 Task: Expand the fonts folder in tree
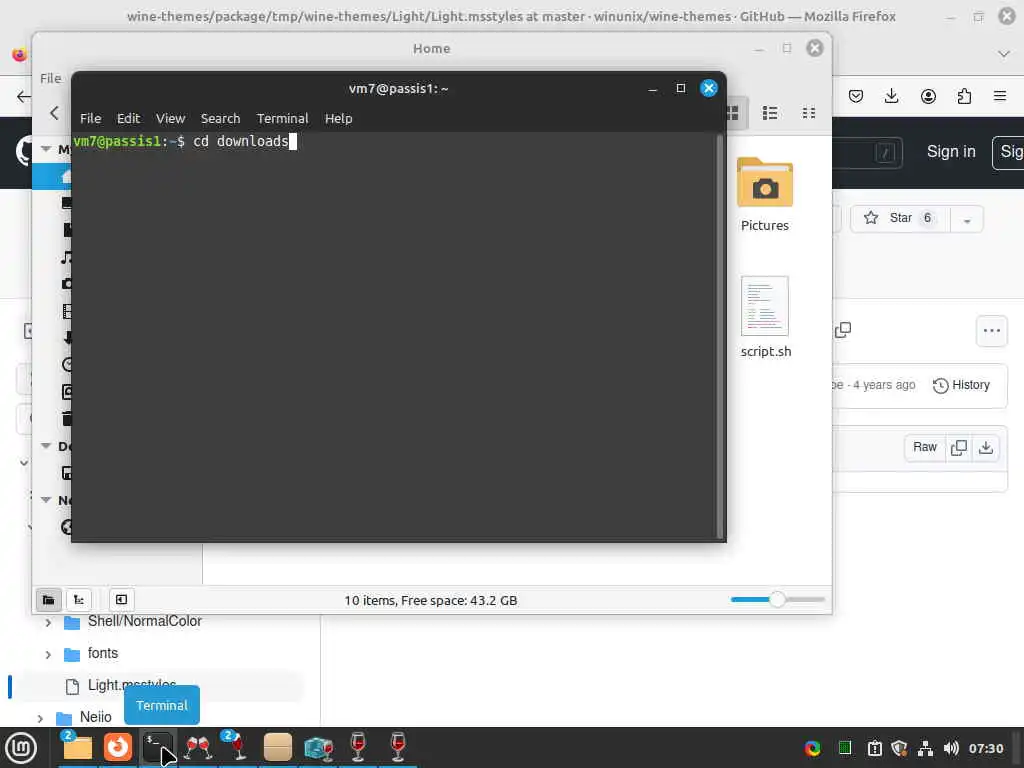click(48, 654)
